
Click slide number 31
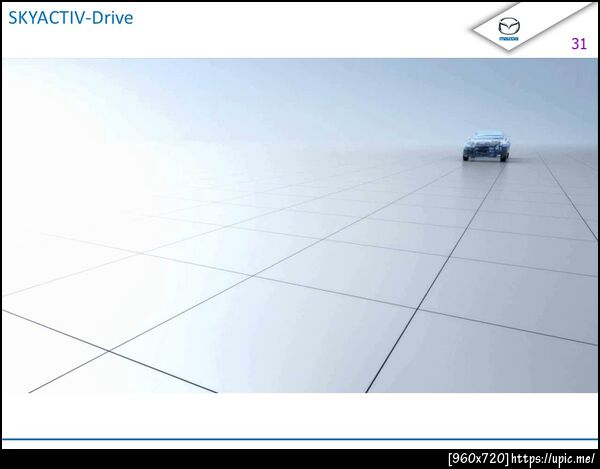(x=579, y=44)
